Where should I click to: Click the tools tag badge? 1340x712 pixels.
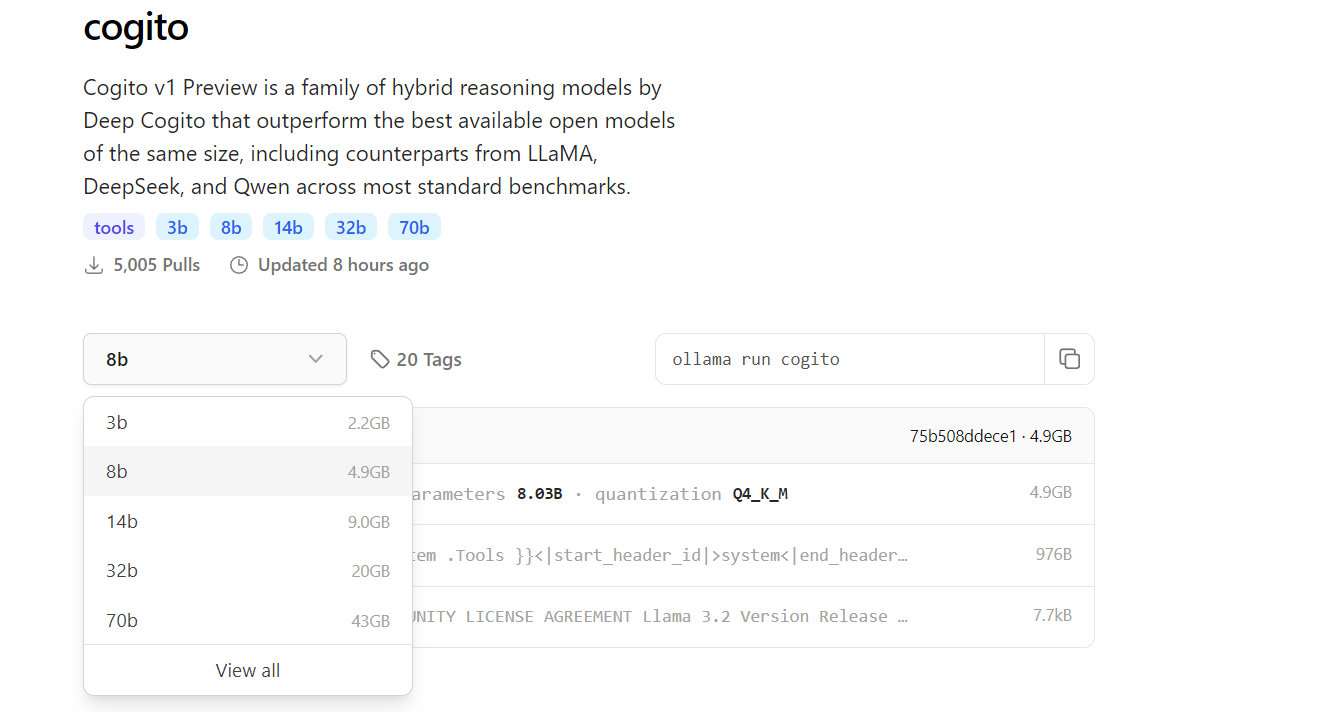114,228
